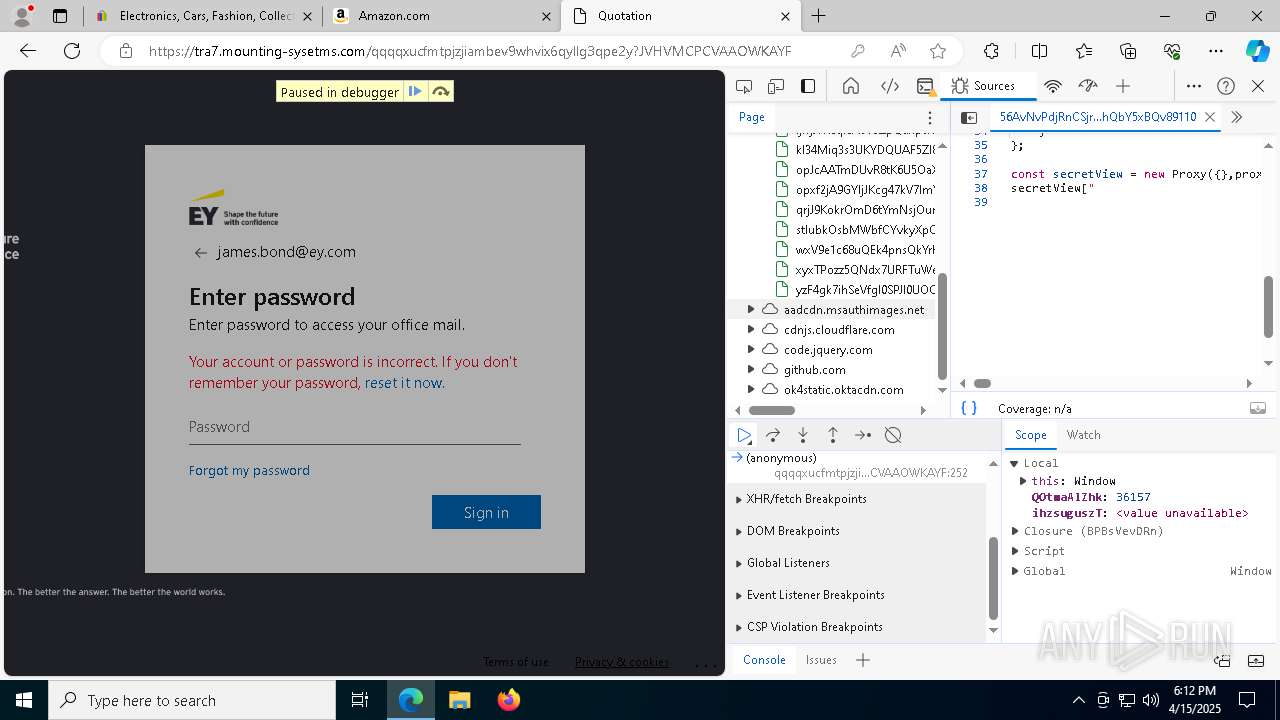Step over next function call in debugger toolbar
Viewport: 1280px width, 720px height.
tap(773, 435)
